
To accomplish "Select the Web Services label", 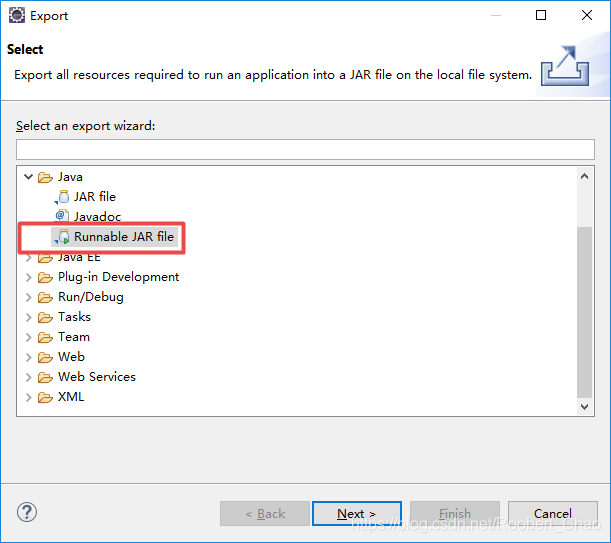I will coord(97,377).
